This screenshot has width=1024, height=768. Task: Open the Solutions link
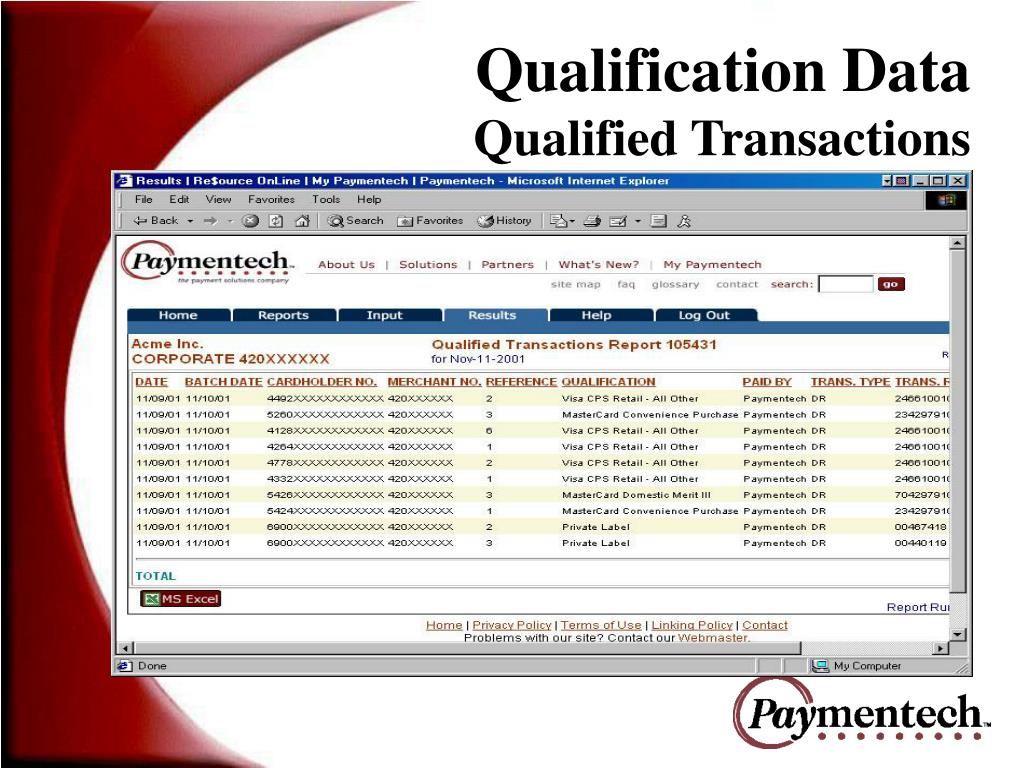tap(428, 264)
